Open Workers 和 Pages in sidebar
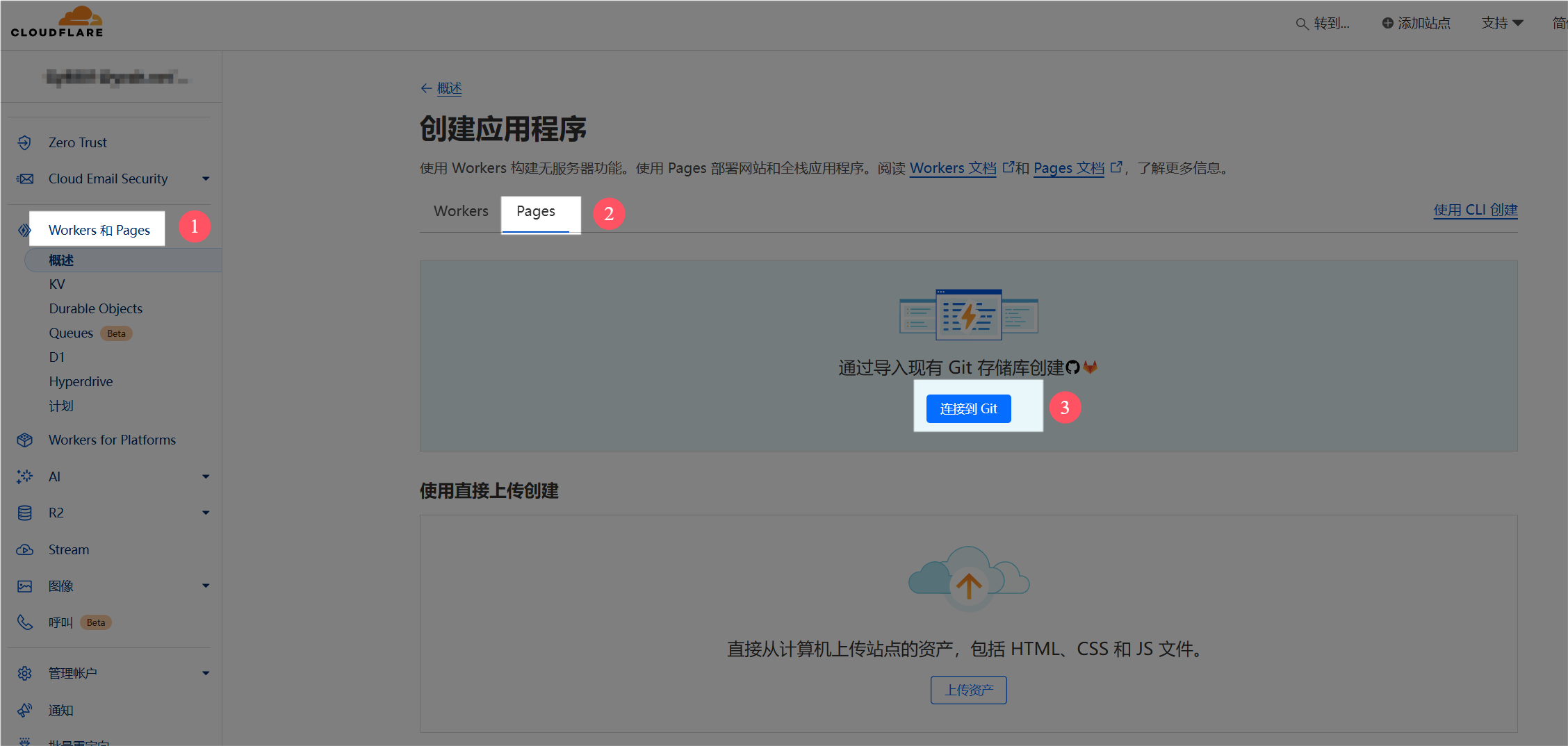This screenshot has height=746, width=1568. coord(99,230)
